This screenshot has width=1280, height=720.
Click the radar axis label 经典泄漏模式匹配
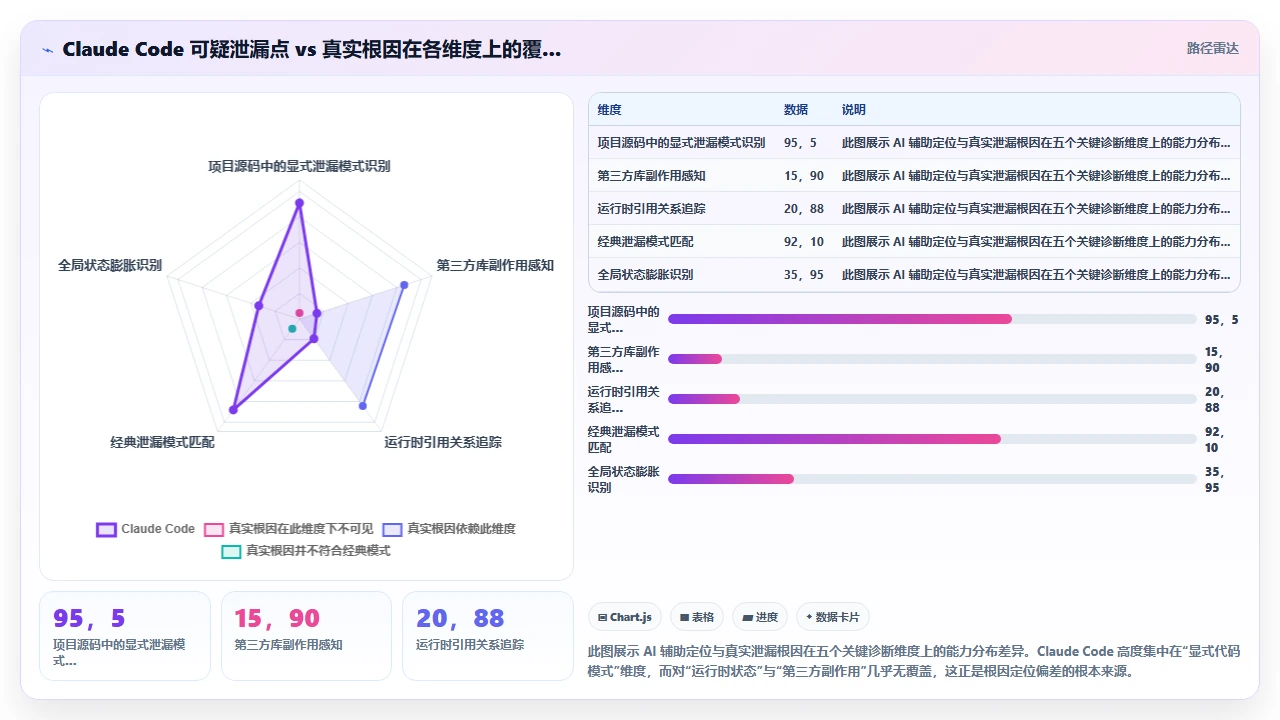pyautogui.click(x=162, y=442)
